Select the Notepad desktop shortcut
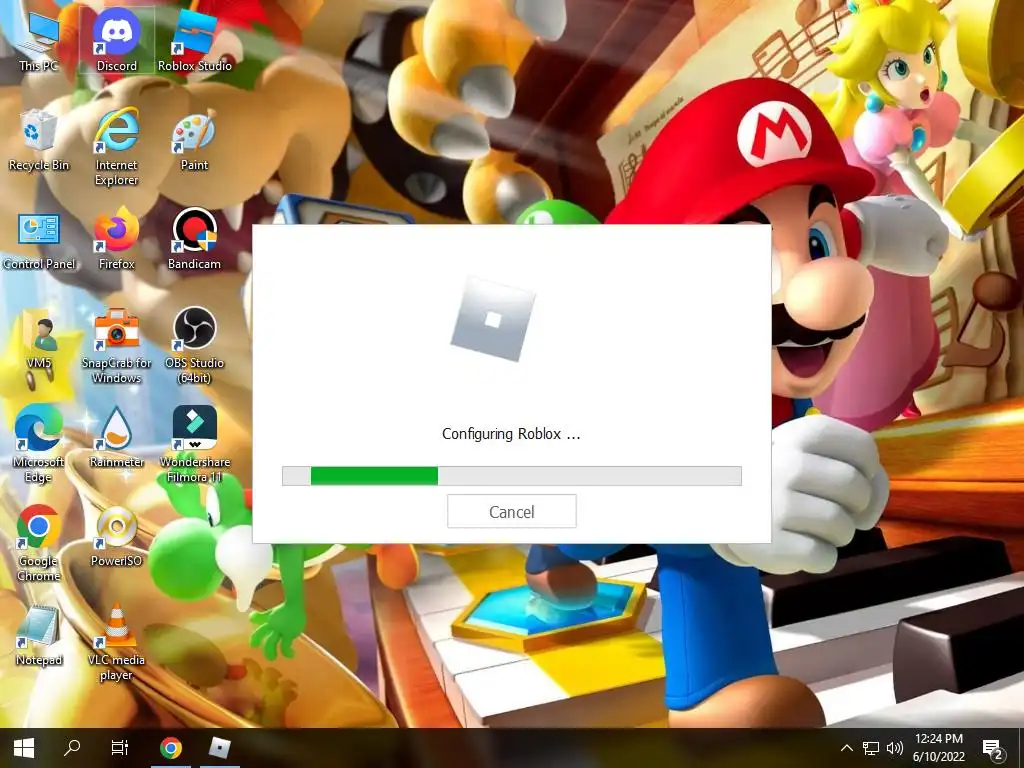The height and width of the screenshot is (768, 1024). (x=39, y=637)
